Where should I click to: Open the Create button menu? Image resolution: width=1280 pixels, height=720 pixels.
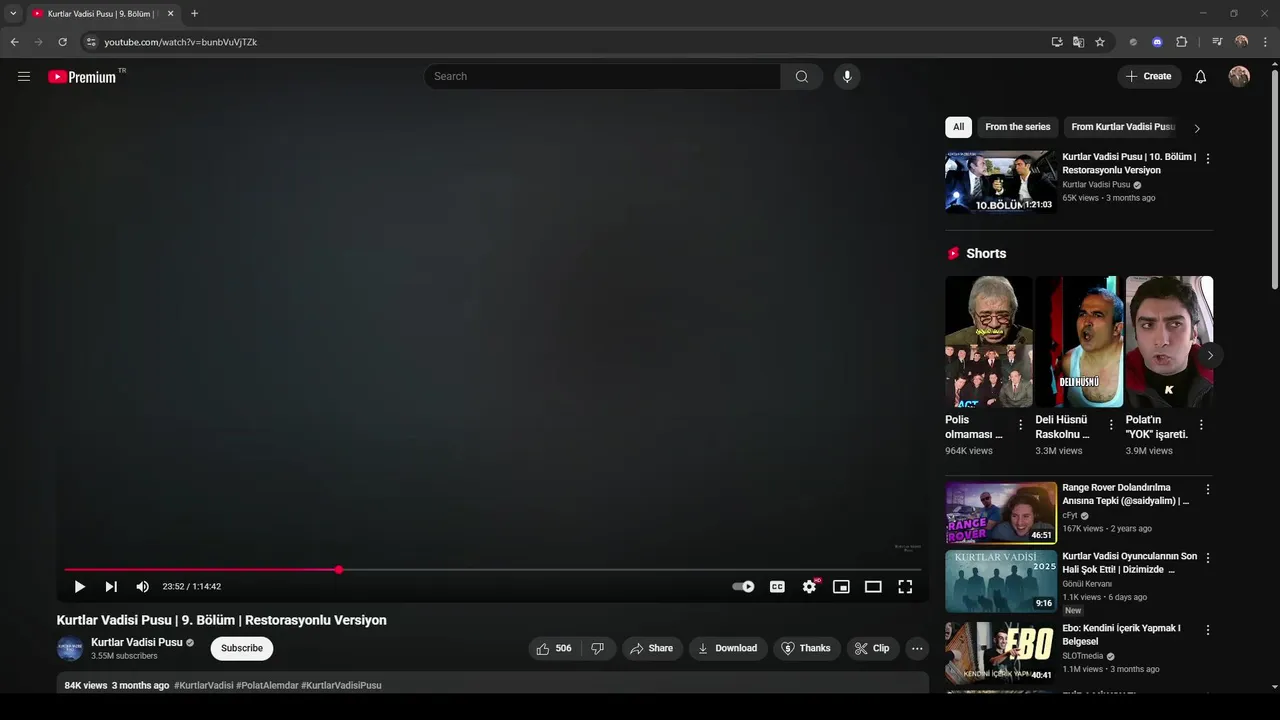(x=1149, y=77)
